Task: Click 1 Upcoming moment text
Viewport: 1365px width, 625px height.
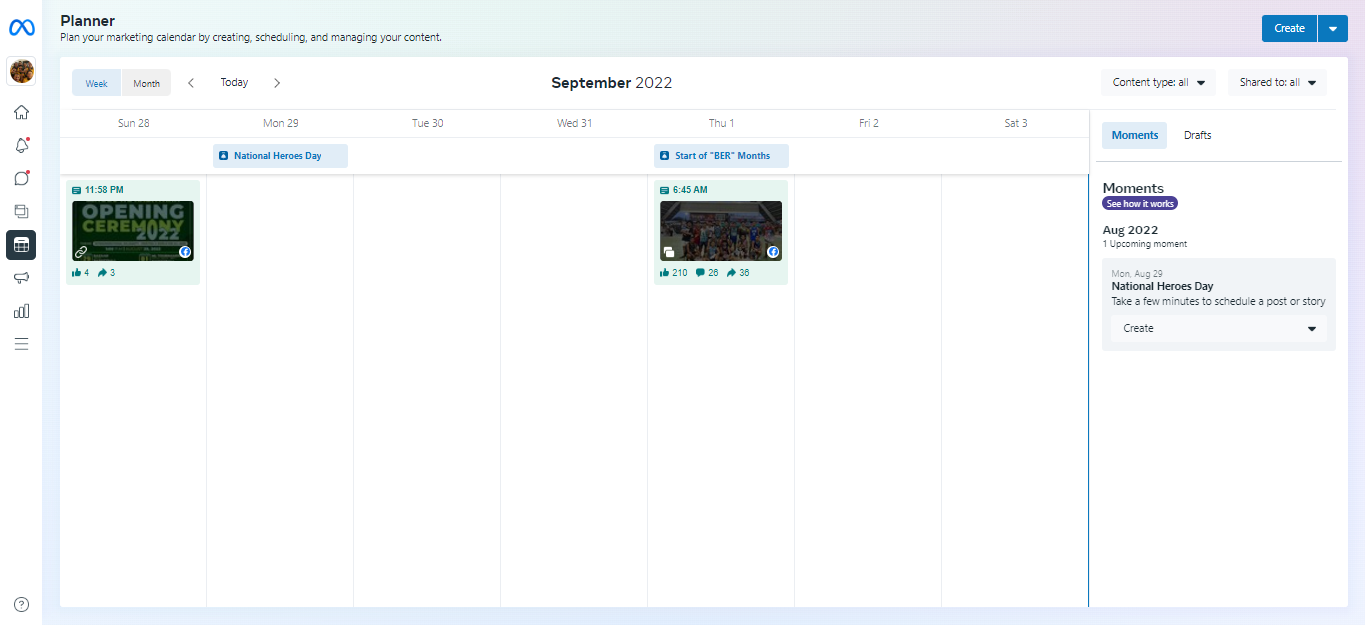Action: [1145, 244]
